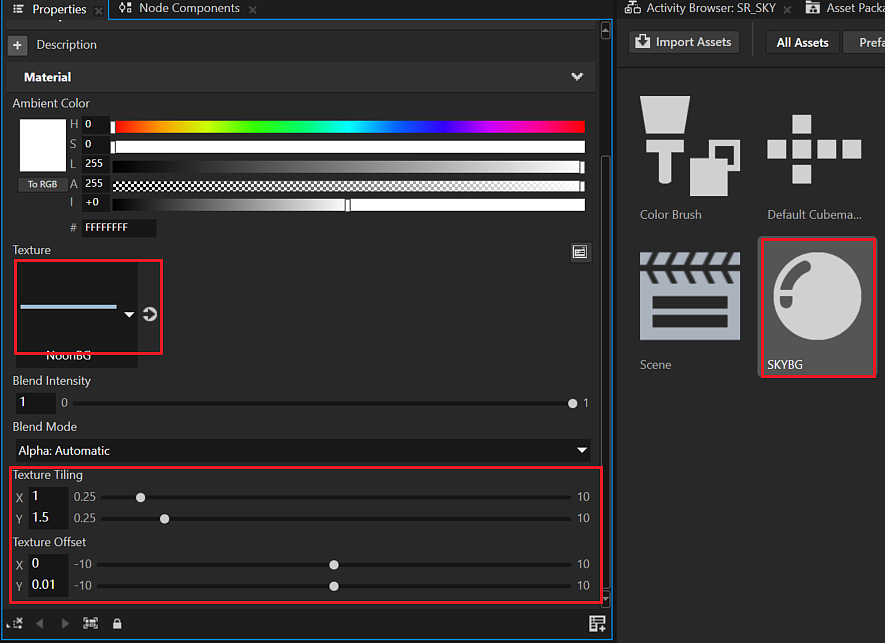
Task: Select the SKYBG material asset
Action: (x=817, y=308)
